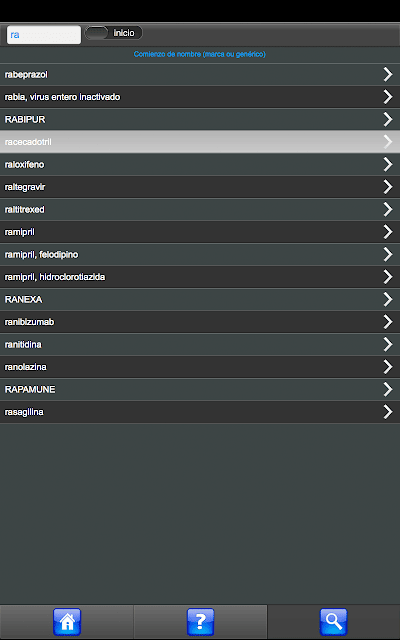400x640 pixels.
Task: Click chevron next to raltitrexed
Action: click(388, 209)
